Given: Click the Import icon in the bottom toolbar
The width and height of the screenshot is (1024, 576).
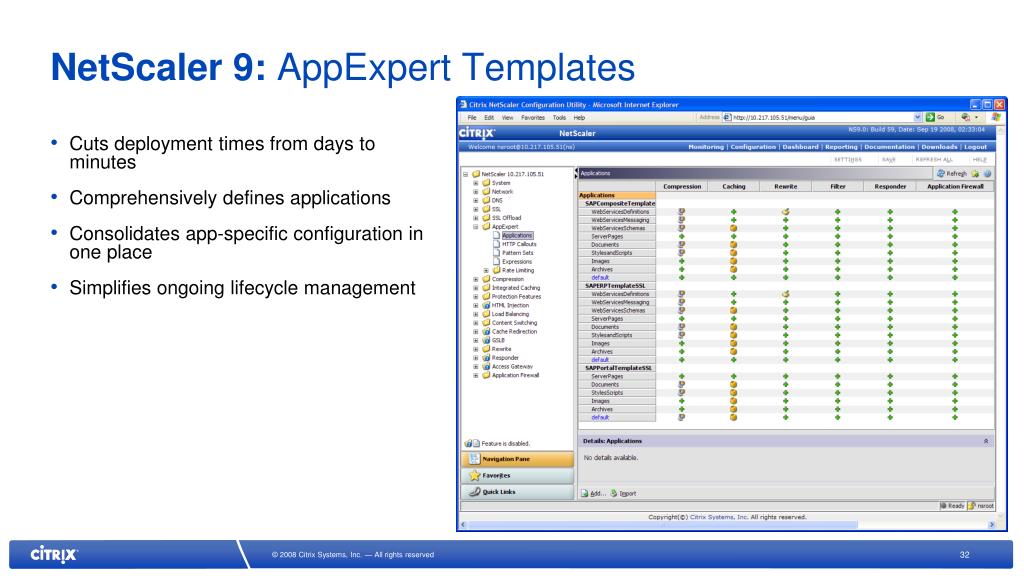Looking at the screenshot, I should coord(614,494).
